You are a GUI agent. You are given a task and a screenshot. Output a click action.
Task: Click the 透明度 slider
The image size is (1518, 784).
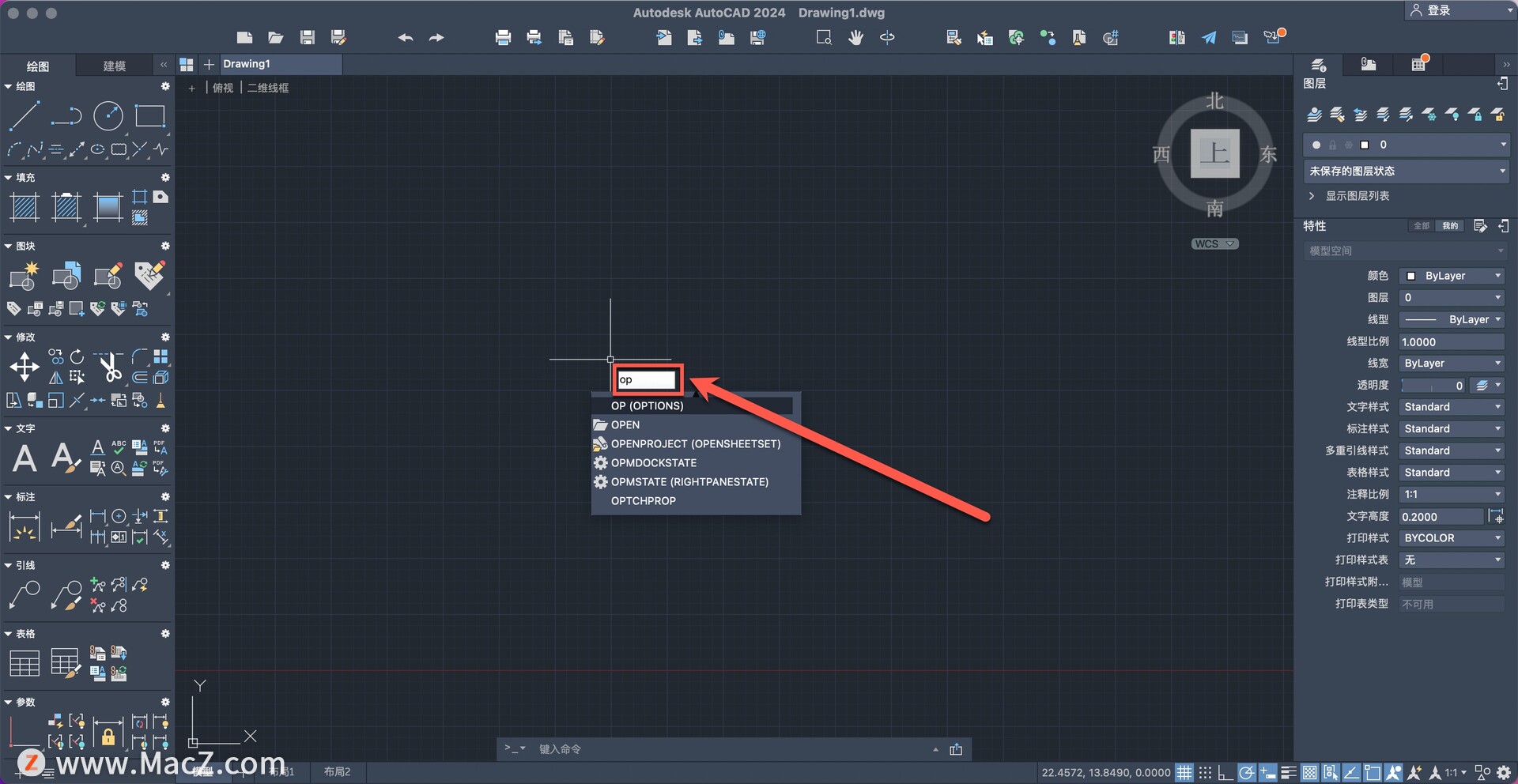pos(1433,385)
